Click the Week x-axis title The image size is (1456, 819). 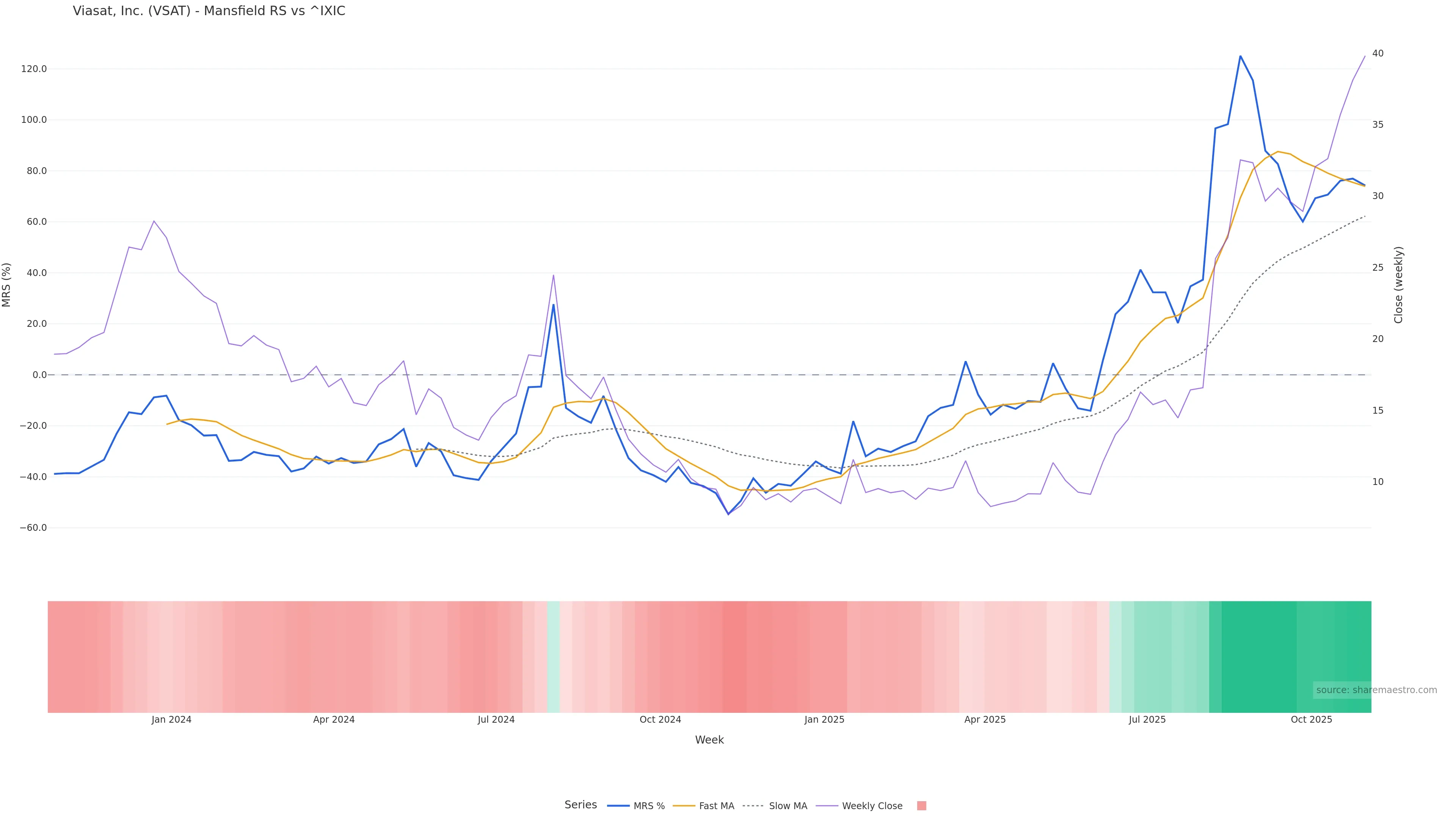[x=709, y=741]
